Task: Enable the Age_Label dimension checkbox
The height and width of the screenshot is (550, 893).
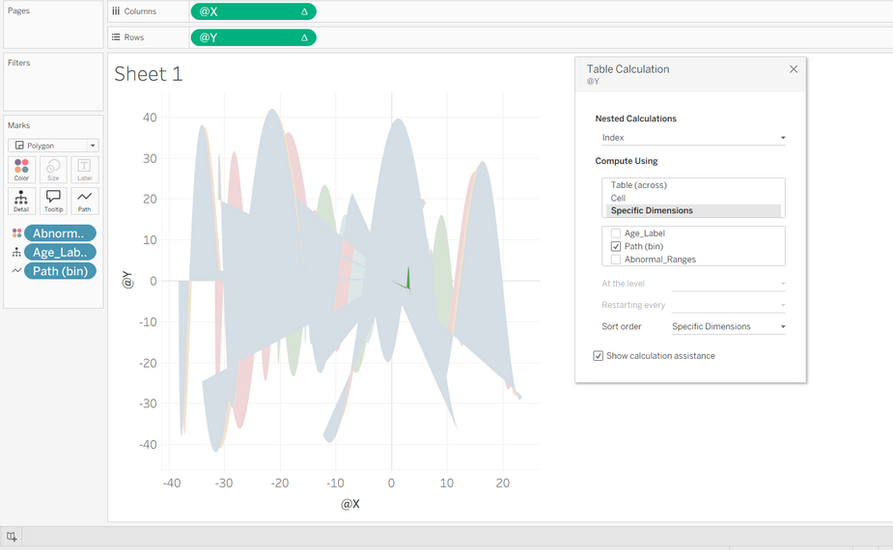Action: click(x=616, y=233)
